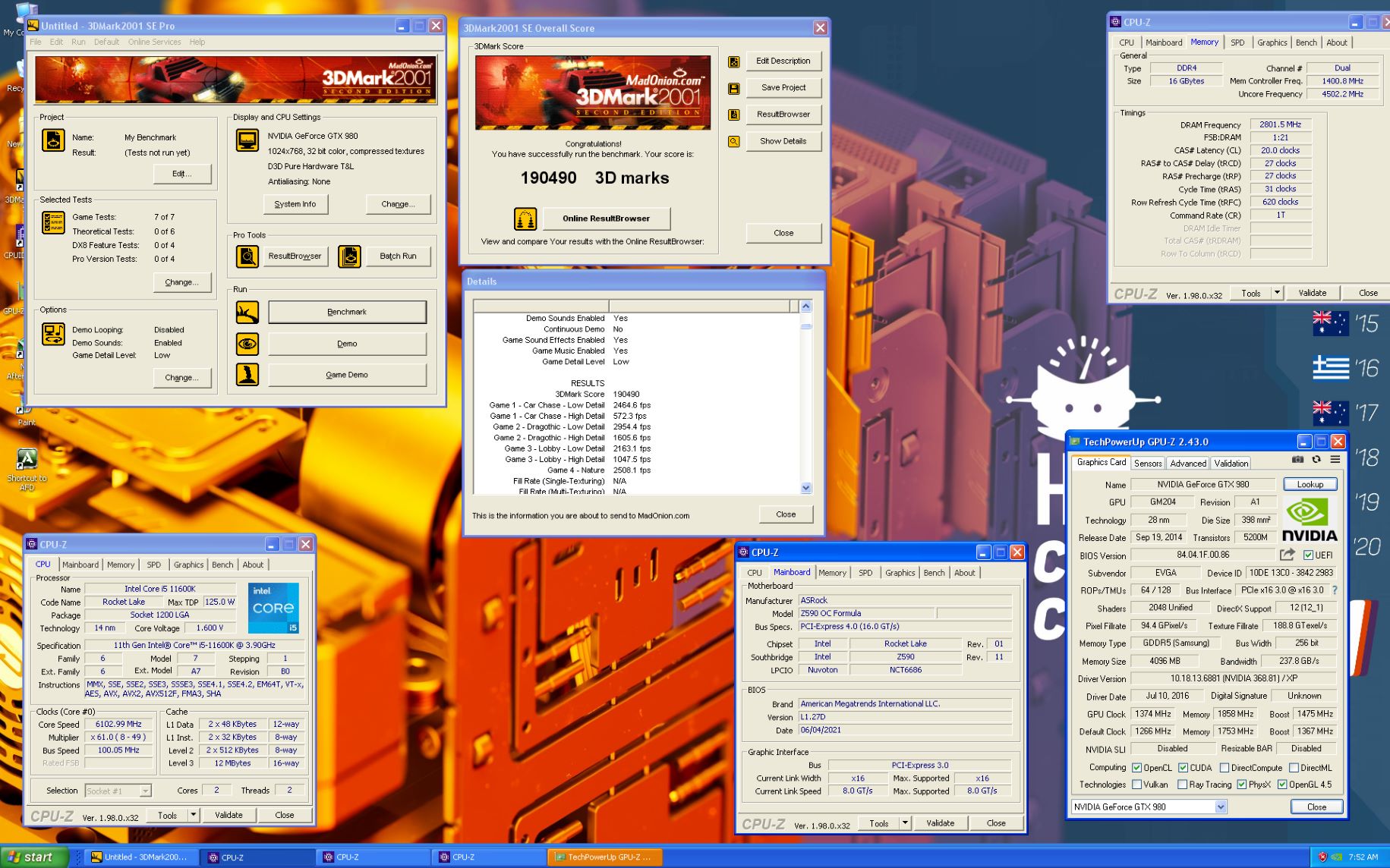The height and width of the screenshot is (868, 1390).
Task: Open Tools dropdown arrow in CPU-Z Mainboard window
Action: (905, 822)
